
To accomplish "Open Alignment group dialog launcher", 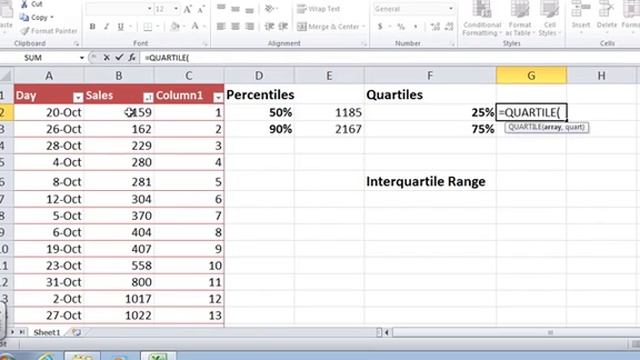I will (364, 44).
